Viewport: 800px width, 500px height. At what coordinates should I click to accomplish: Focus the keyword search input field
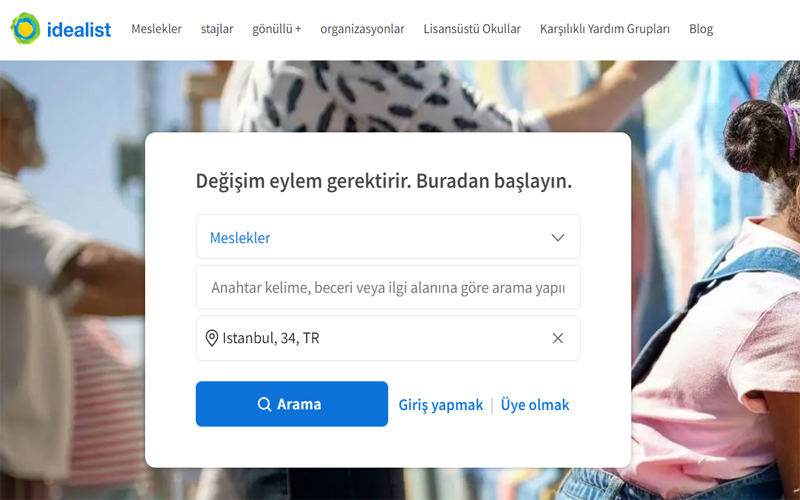(388, 287)
